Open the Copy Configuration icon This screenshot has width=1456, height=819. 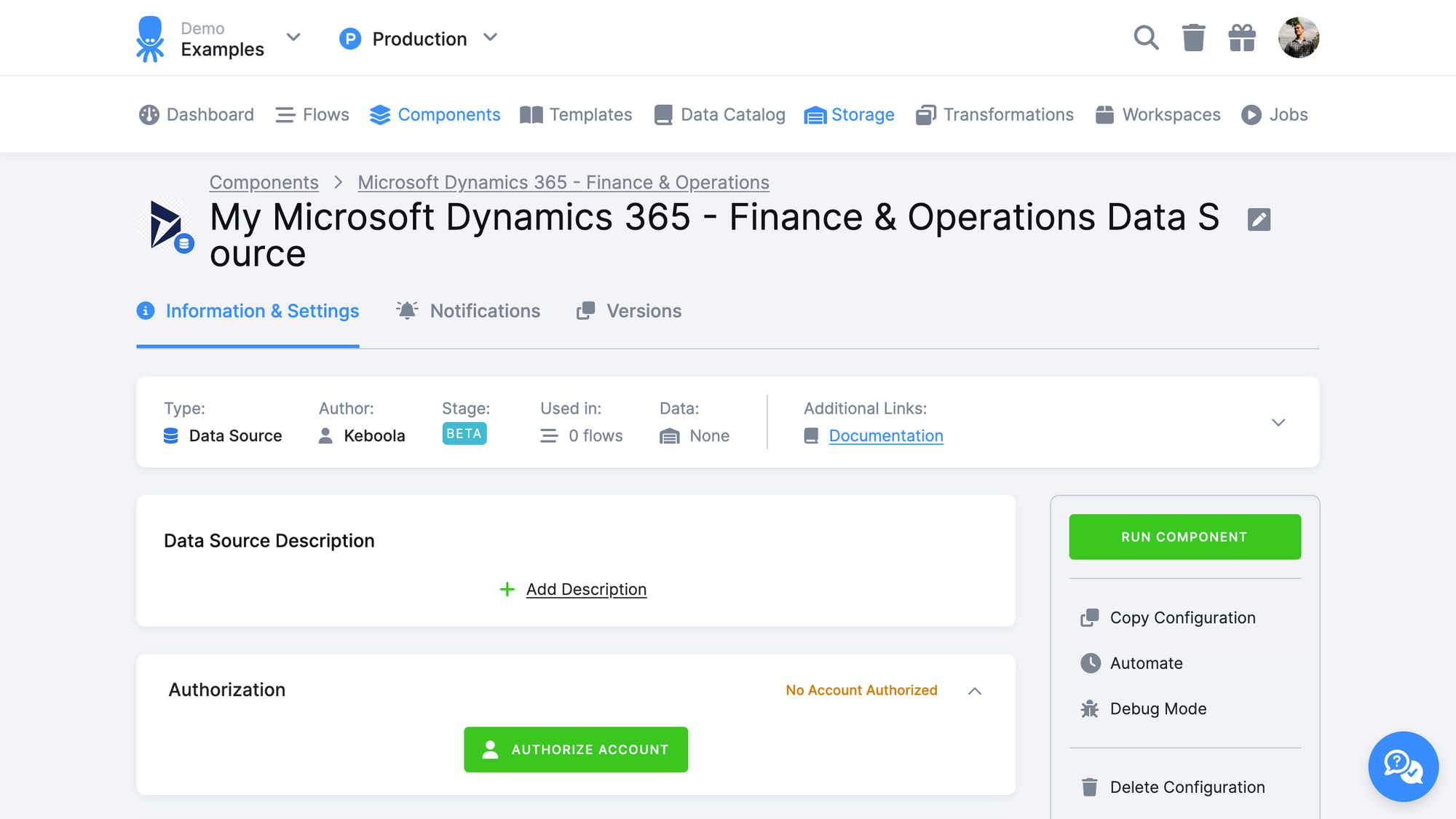click(x=1091, y=617)
